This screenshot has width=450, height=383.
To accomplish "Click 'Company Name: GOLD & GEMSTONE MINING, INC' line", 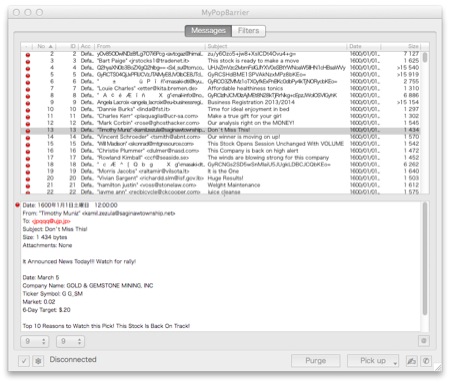I will 88,285.
